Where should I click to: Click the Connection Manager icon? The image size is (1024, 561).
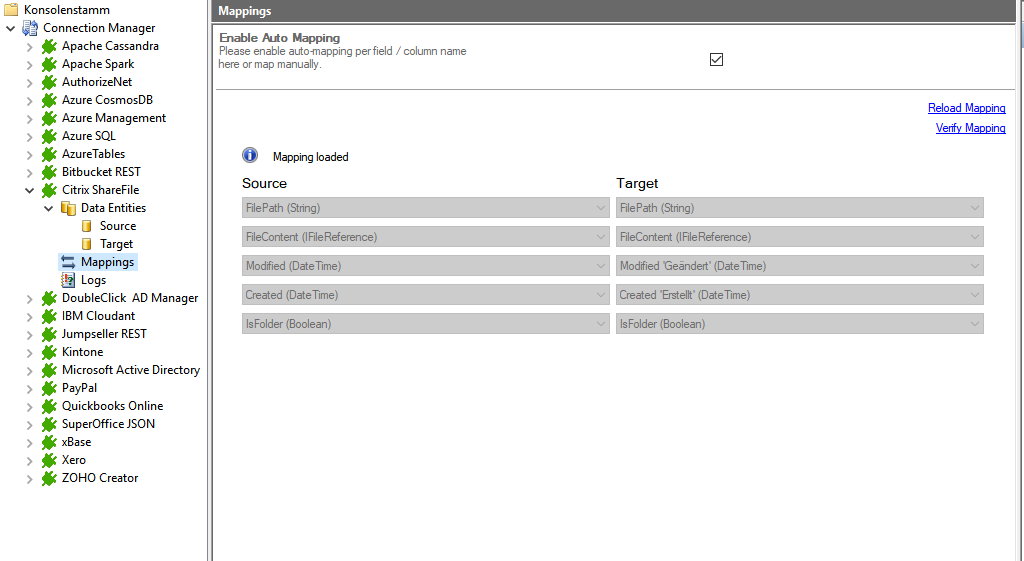[x=30, y=28]
